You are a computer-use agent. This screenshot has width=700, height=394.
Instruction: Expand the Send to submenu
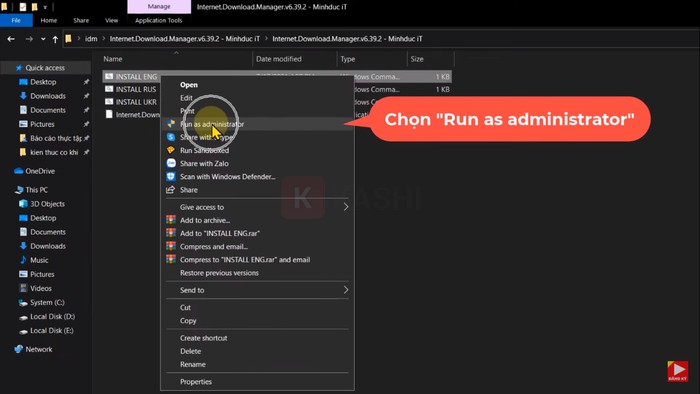[x=258, y=290]
